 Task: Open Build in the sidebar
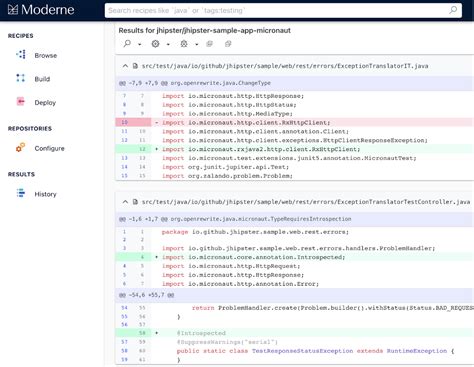pyautogui.click(x=42, y=79)
